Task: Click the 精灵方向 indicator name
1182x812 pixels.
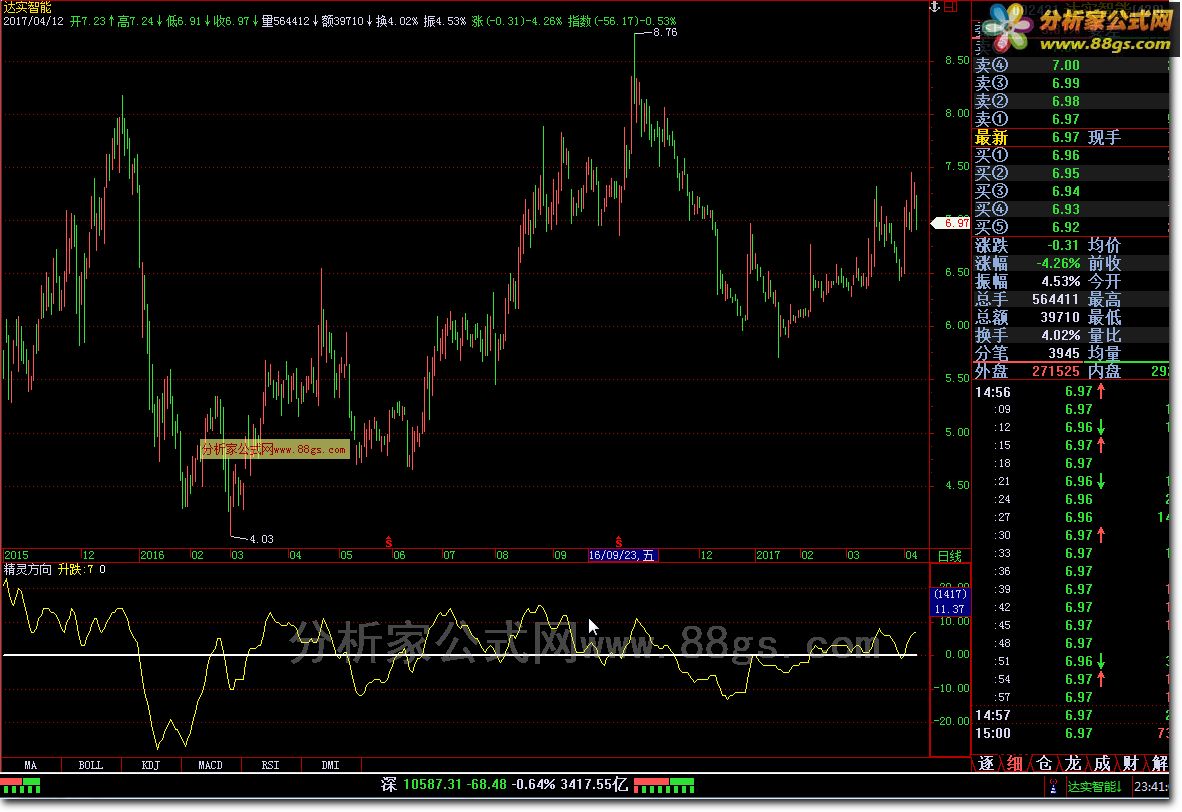Action: point(28,569)
